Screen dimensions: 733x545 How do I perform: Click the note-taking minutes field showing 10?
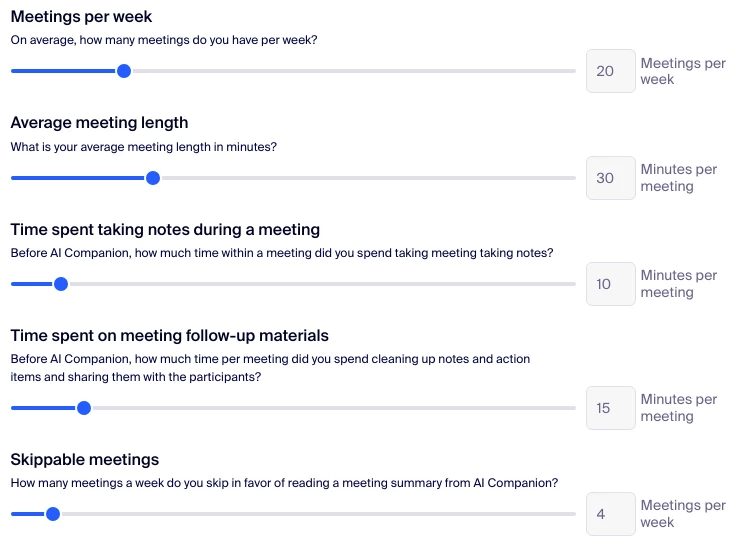click(x=610, y=284)
